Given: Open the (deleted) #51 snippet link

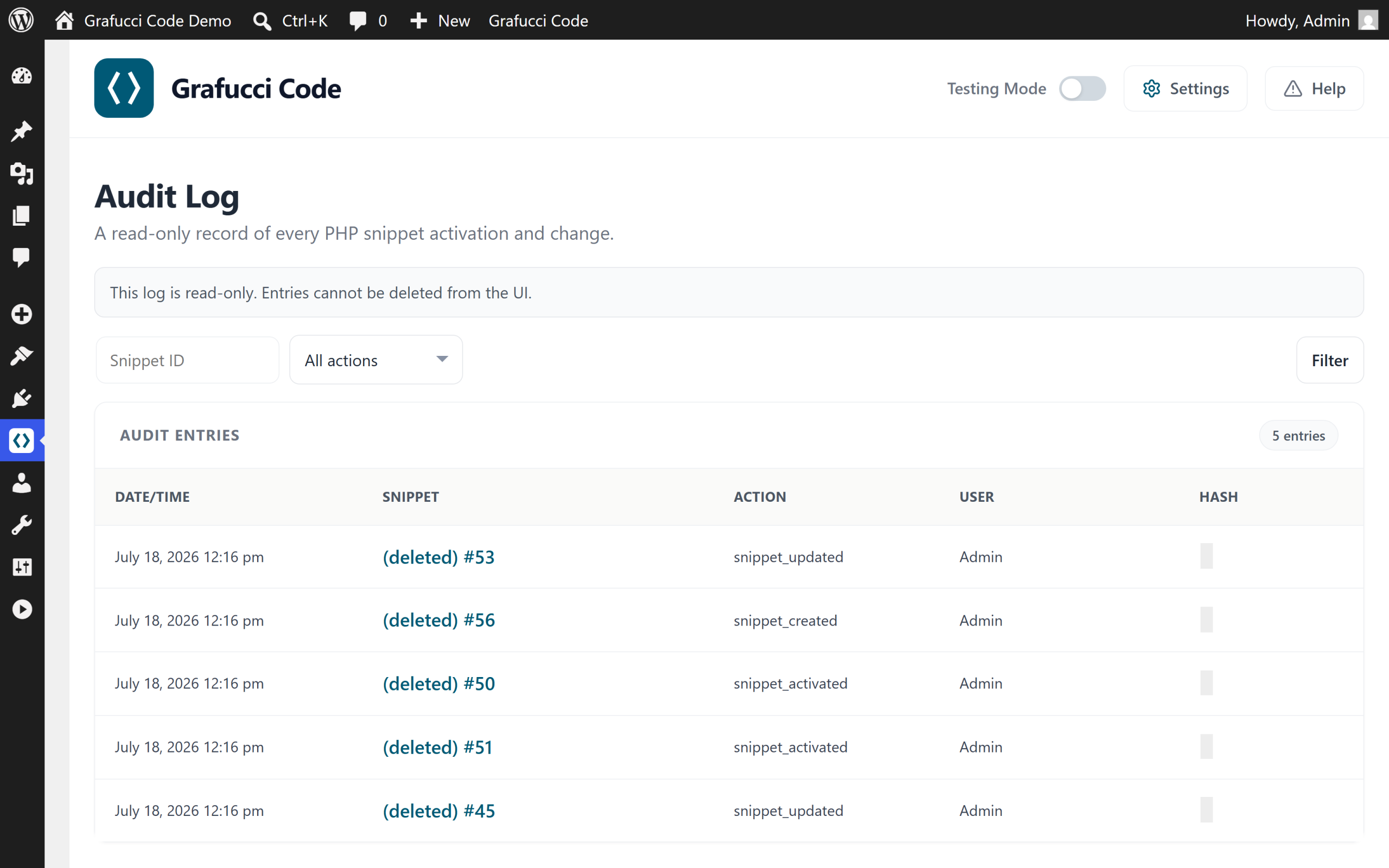Looking at the screenshot, I should (437, 747).
